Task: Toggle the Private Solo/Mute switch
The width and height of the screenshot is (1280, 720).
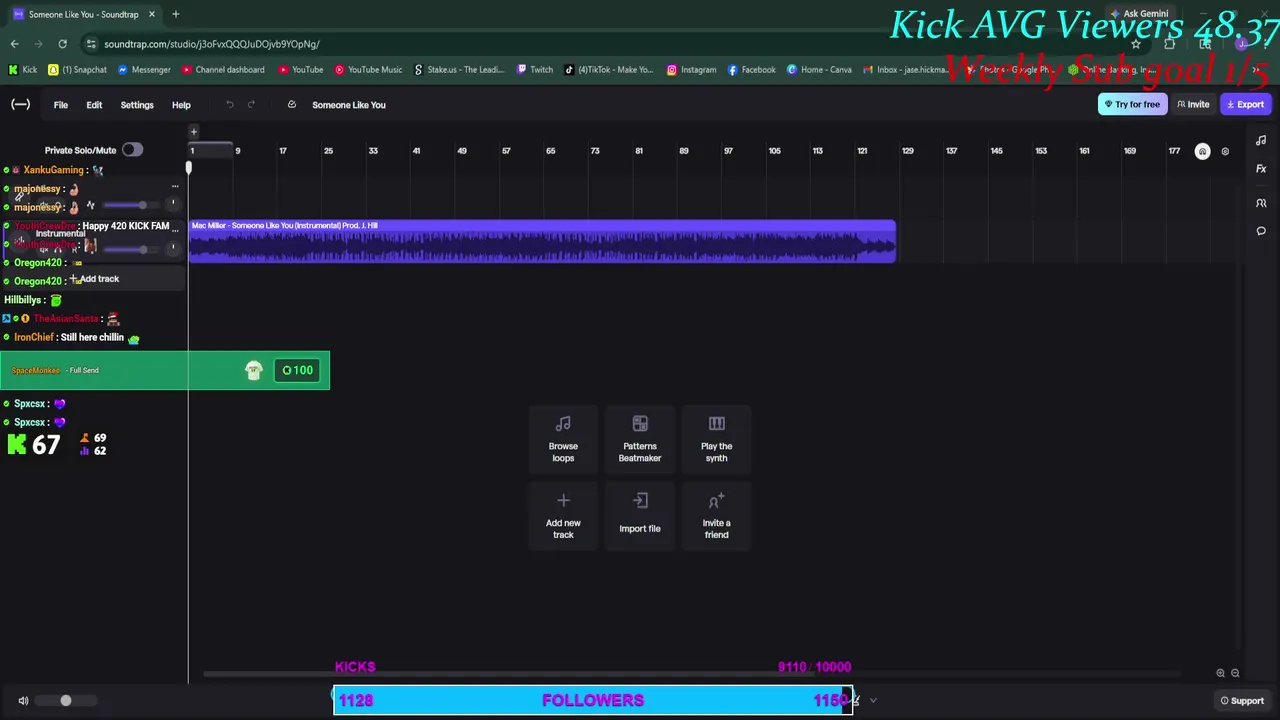Action: point(132,150)
